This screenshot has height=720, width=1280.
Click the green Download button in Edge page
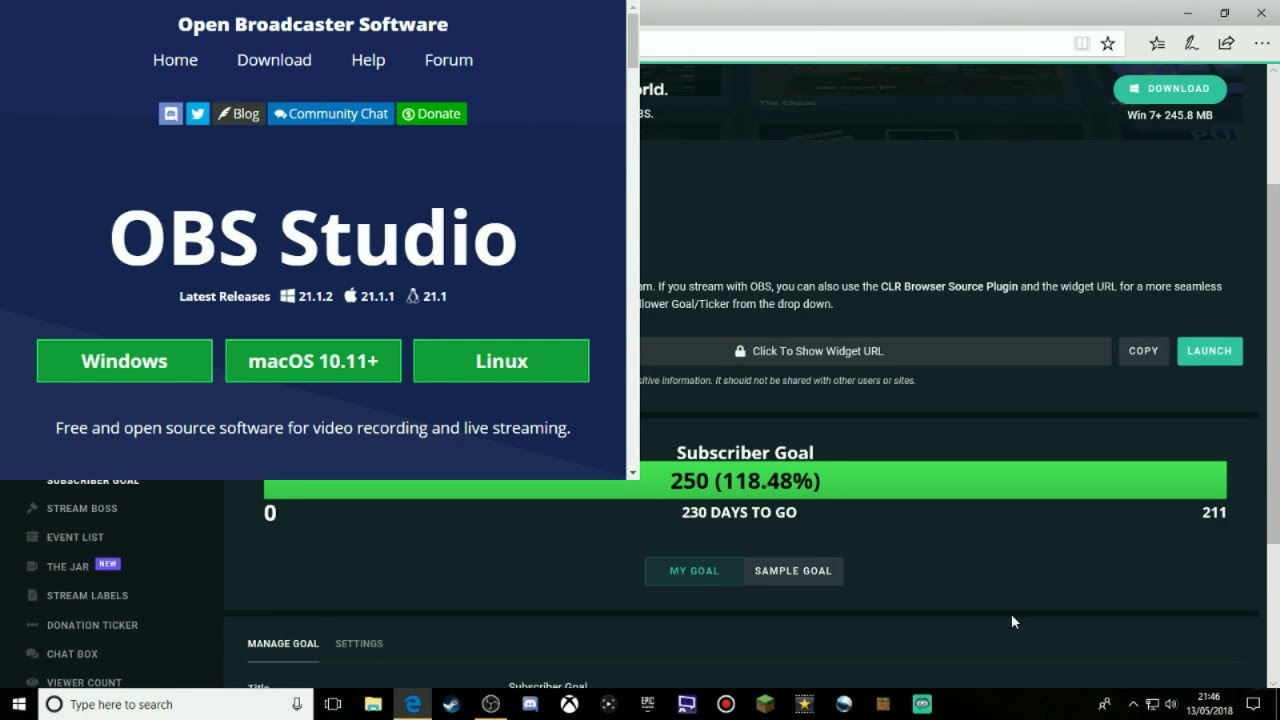(x=1170, y=89)
